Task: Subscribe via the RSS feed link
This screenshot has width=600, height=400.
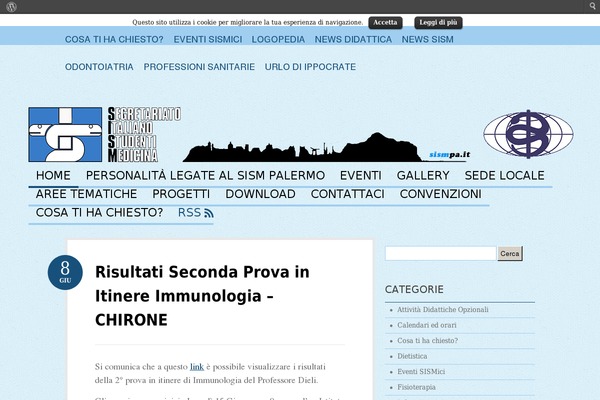Action: point(196,213)
